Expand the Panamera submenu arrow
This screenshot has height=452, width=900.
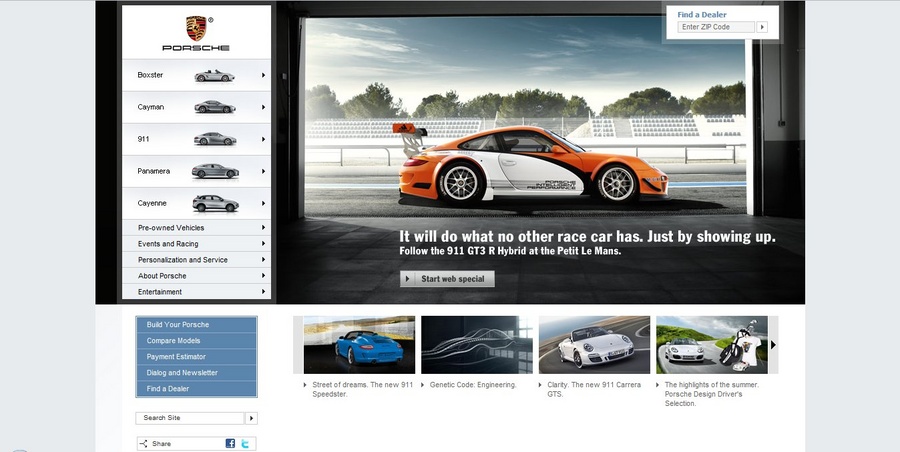pyautogui.click(x=264, y=171)
